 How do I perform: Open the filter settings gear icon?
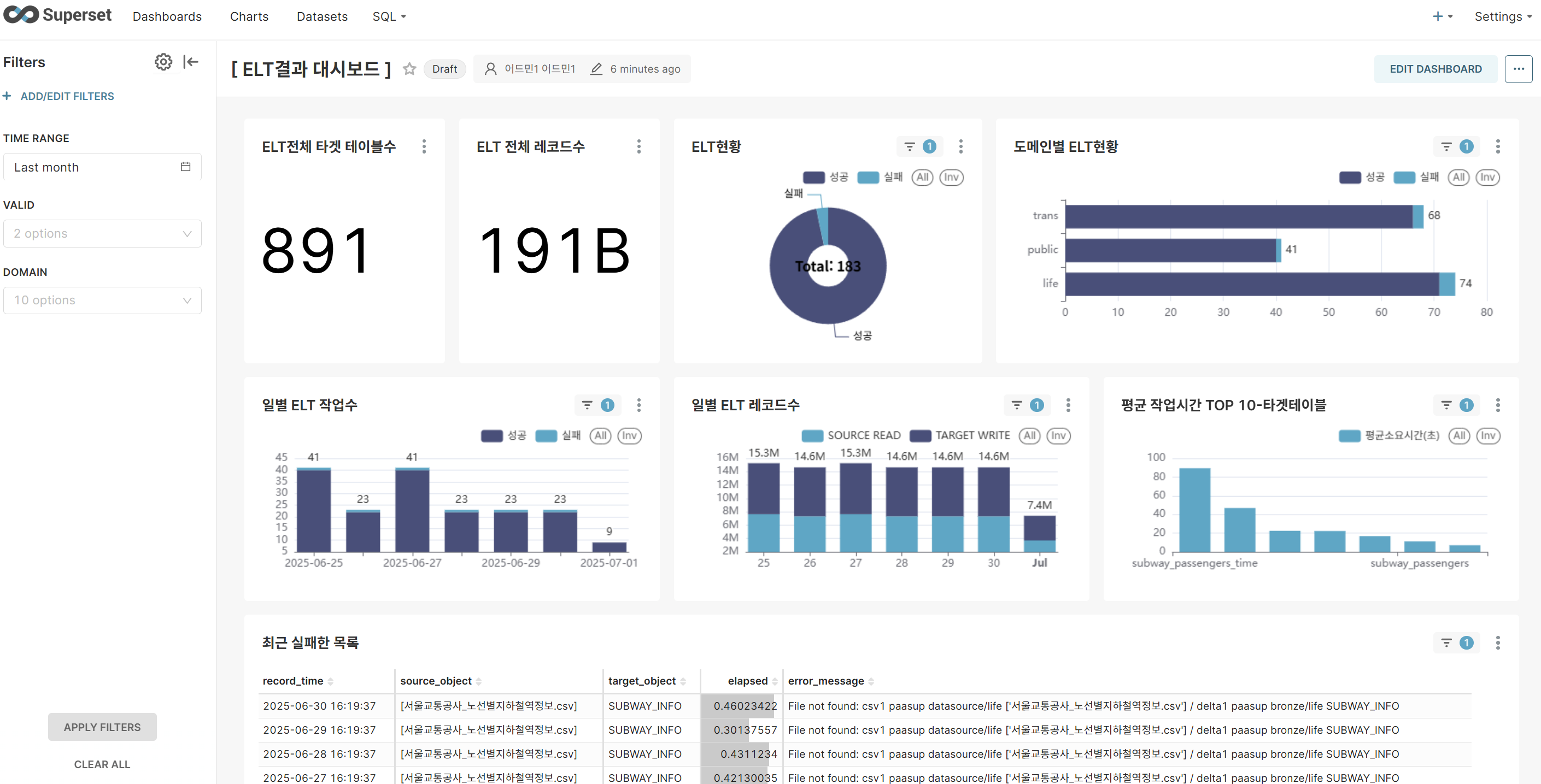[163, 62]
